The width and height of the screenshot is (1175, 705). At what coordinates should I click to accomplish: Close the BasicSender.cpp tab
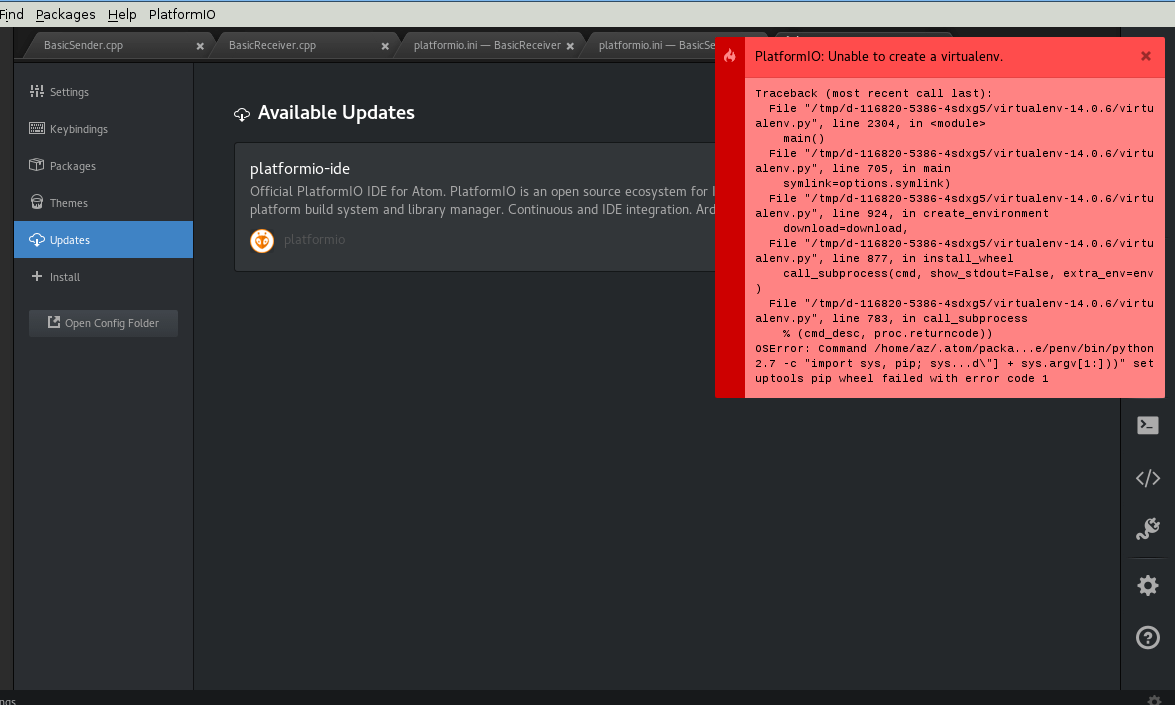click(200, 46)
